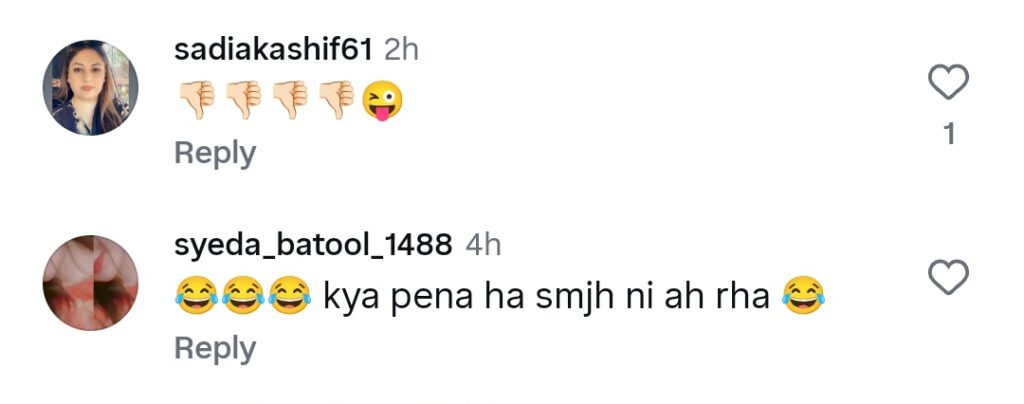
Task: Click the 4h timestamp beside syeda_batool_1488
Action: (x=483, y=245)
